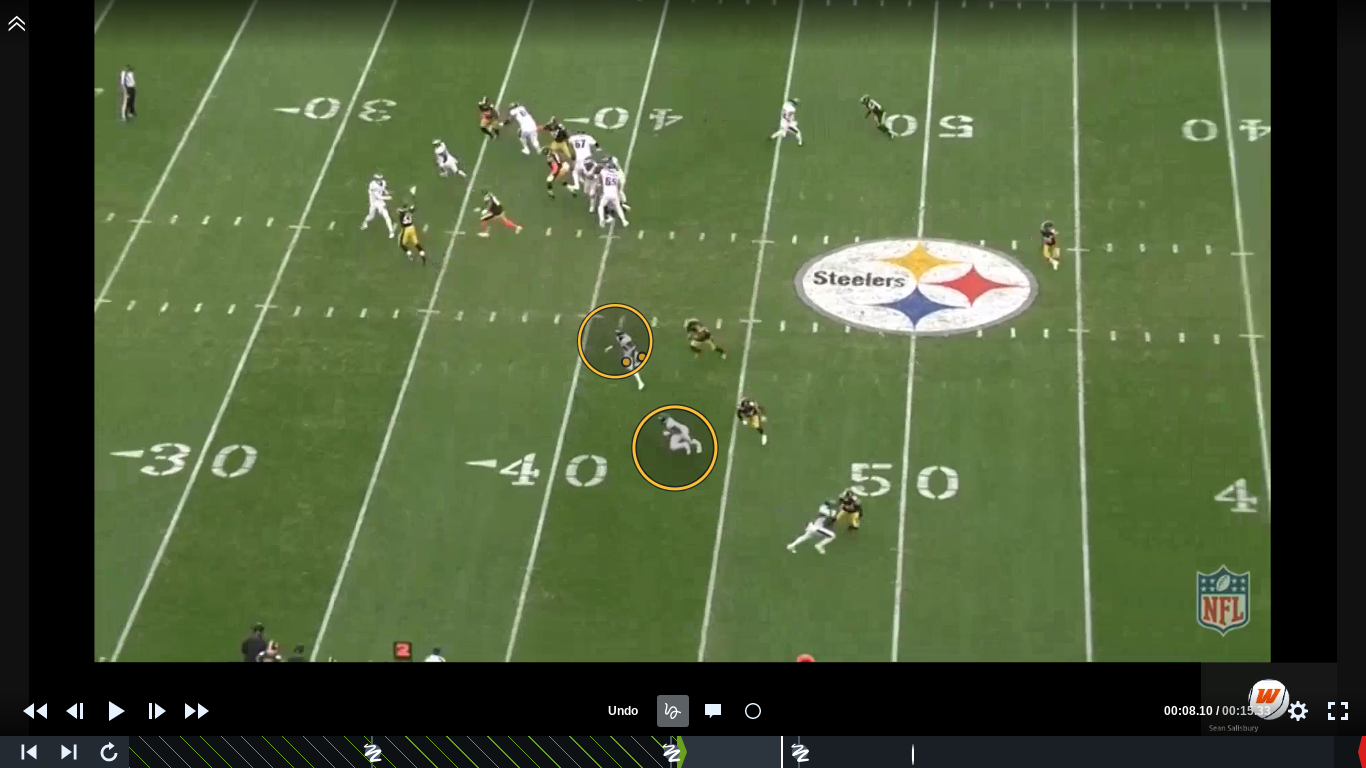
Task: Open settings via the gear icon
Action: click(1297, 711)
